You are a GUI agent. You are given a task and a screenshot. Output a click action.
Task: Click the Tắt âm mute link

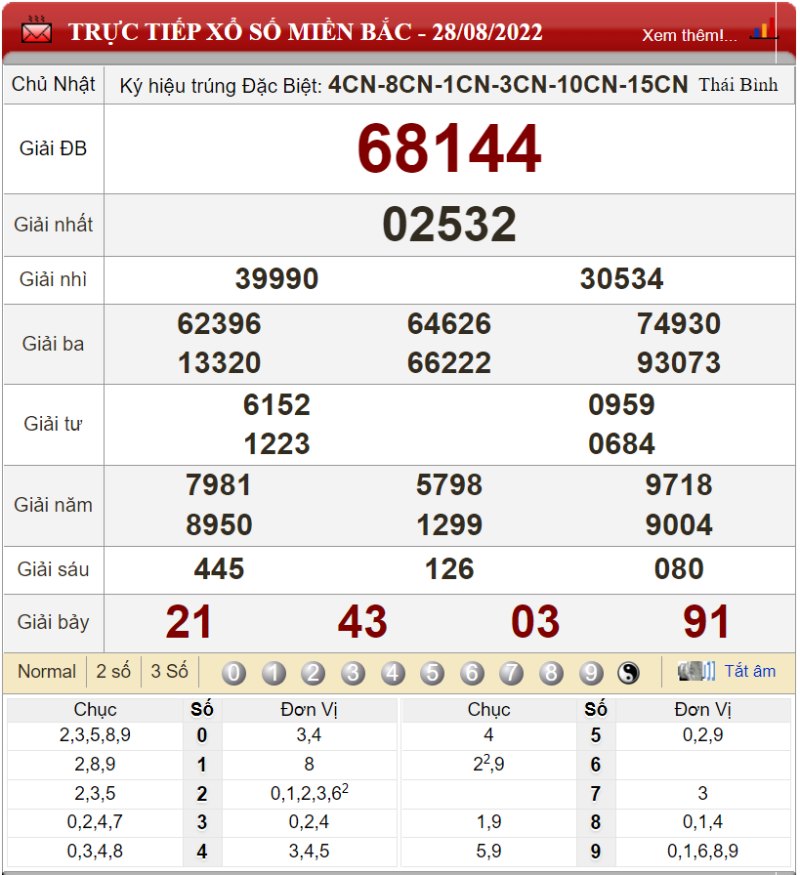(750, 672)
